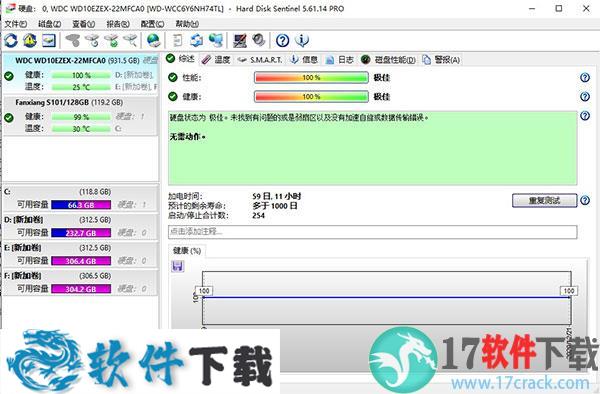Image resolution: width=600 pixels, height=394 pixels.
Task: Click the help icon beside green status box
Action: pos(585,116)
